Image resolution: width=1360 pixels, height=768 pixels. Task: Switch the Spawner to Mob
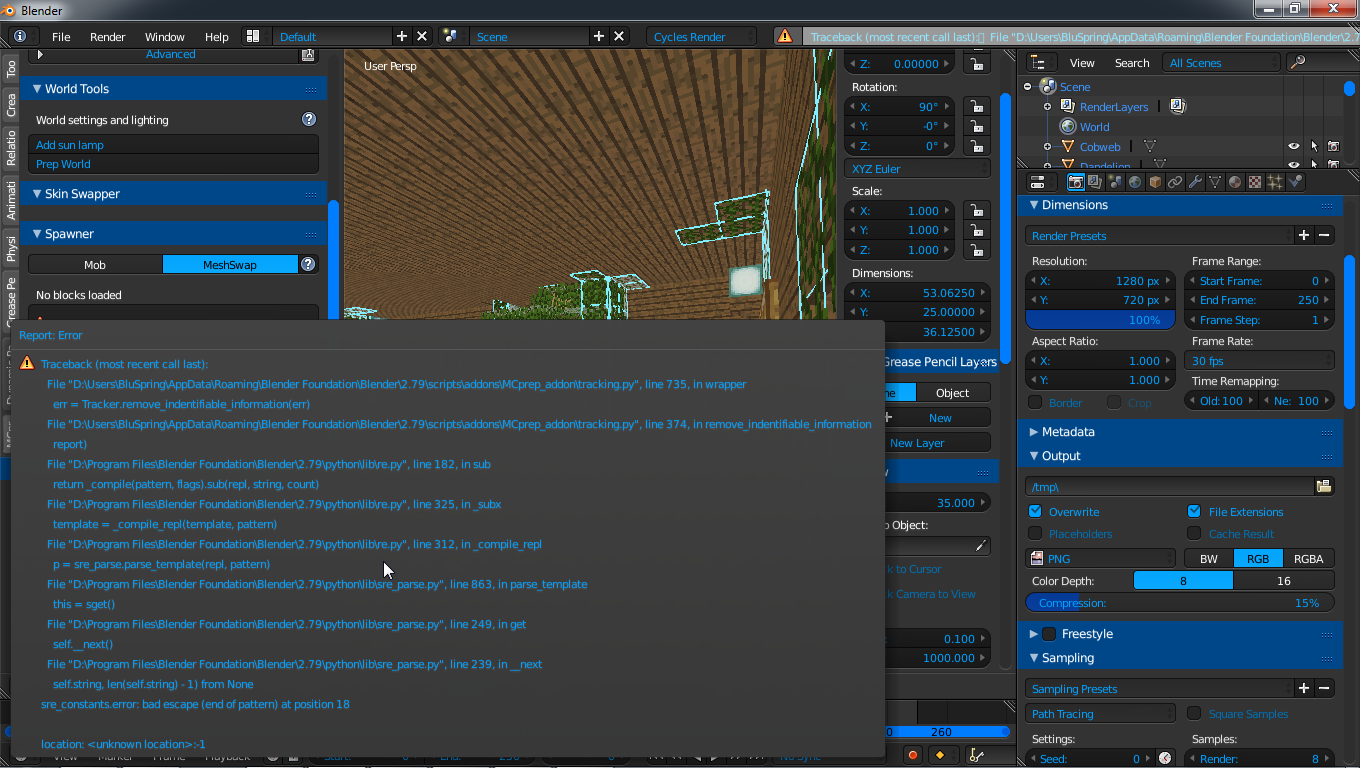click(x=95, y=264)
